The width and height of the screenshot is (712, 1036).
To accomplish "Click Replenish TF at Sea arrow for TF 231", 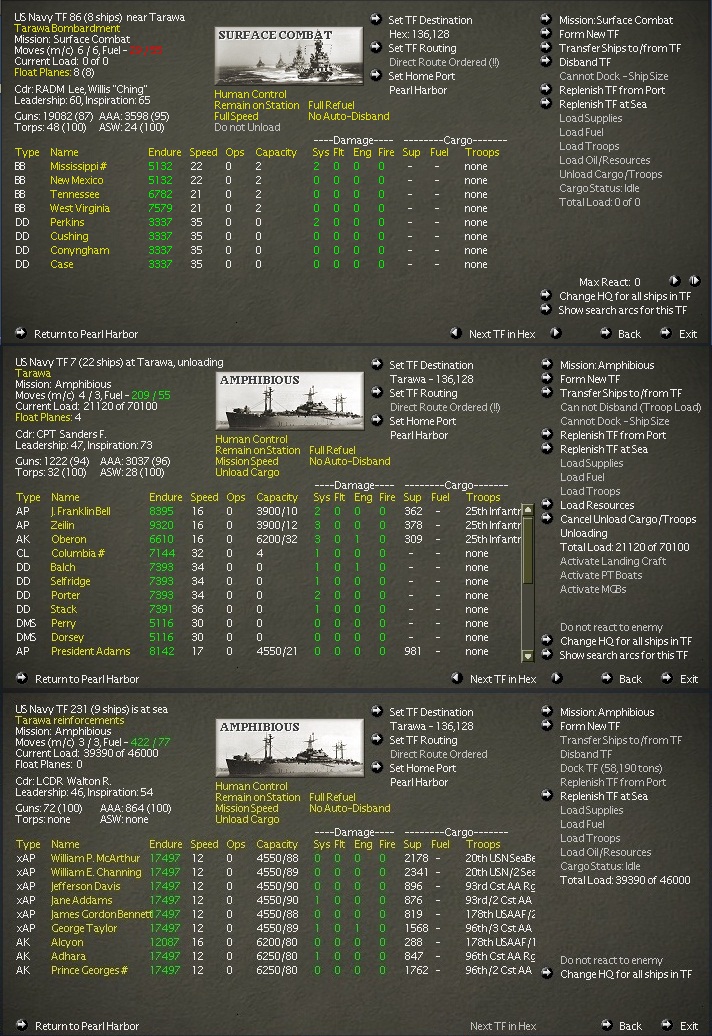I will pos(547,795).
